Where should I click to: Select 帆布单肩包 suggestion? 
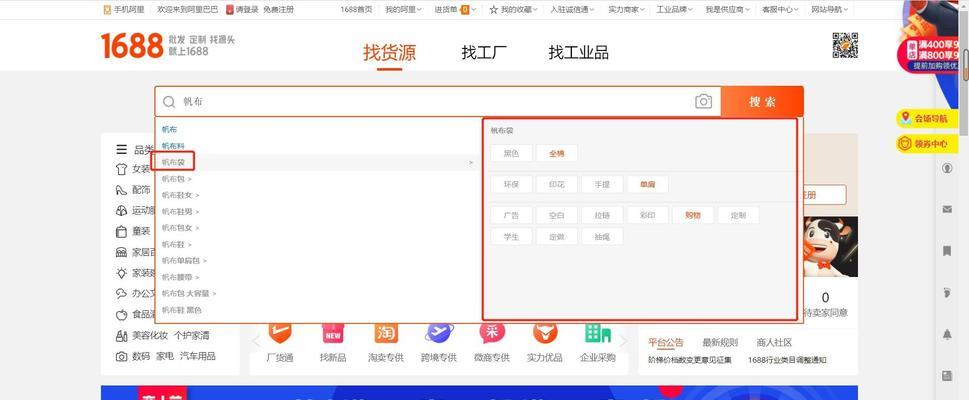[180, 261]
